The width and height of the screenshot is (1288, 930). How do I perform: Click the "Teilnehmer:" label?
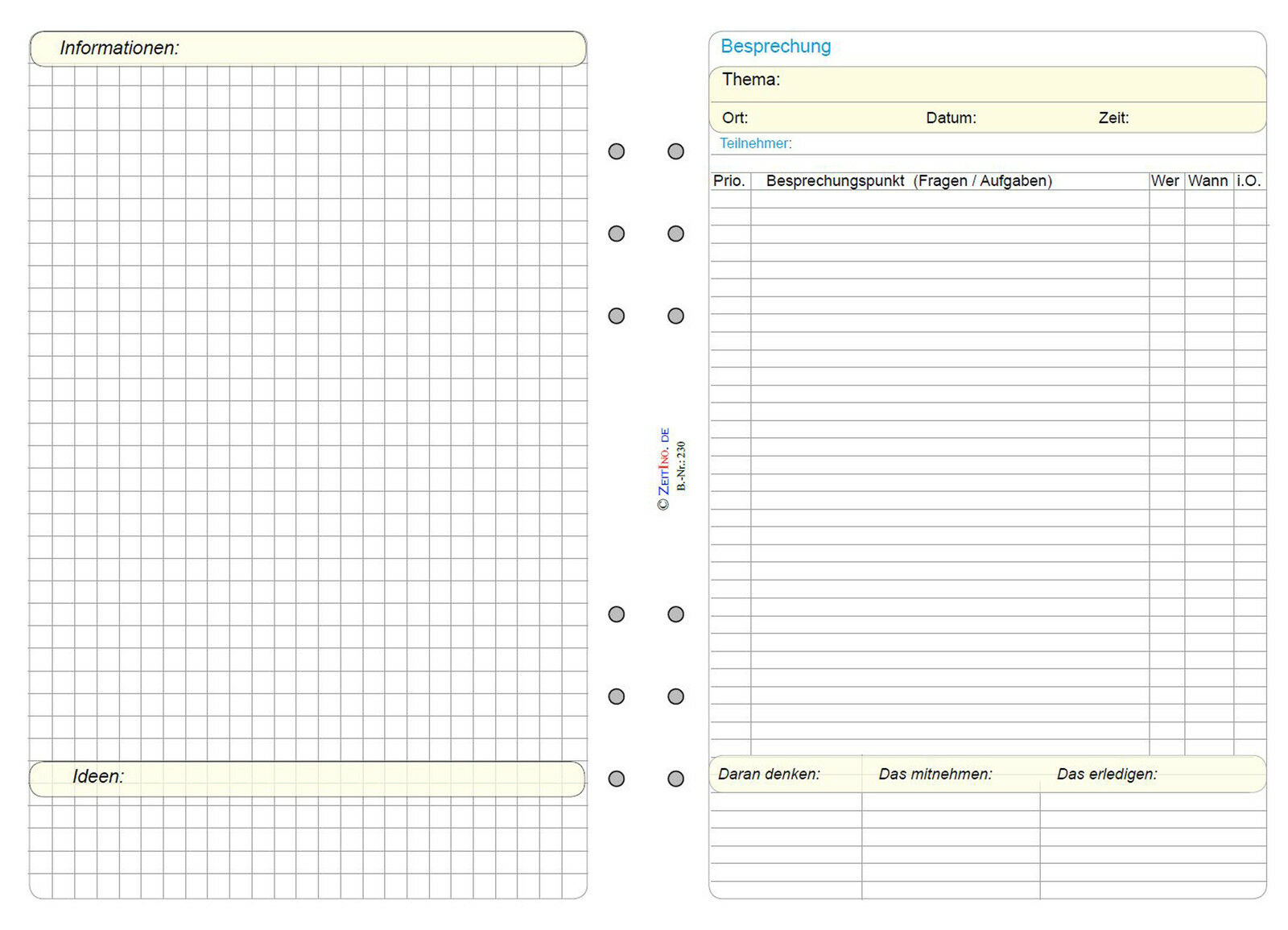coord(755,143)
